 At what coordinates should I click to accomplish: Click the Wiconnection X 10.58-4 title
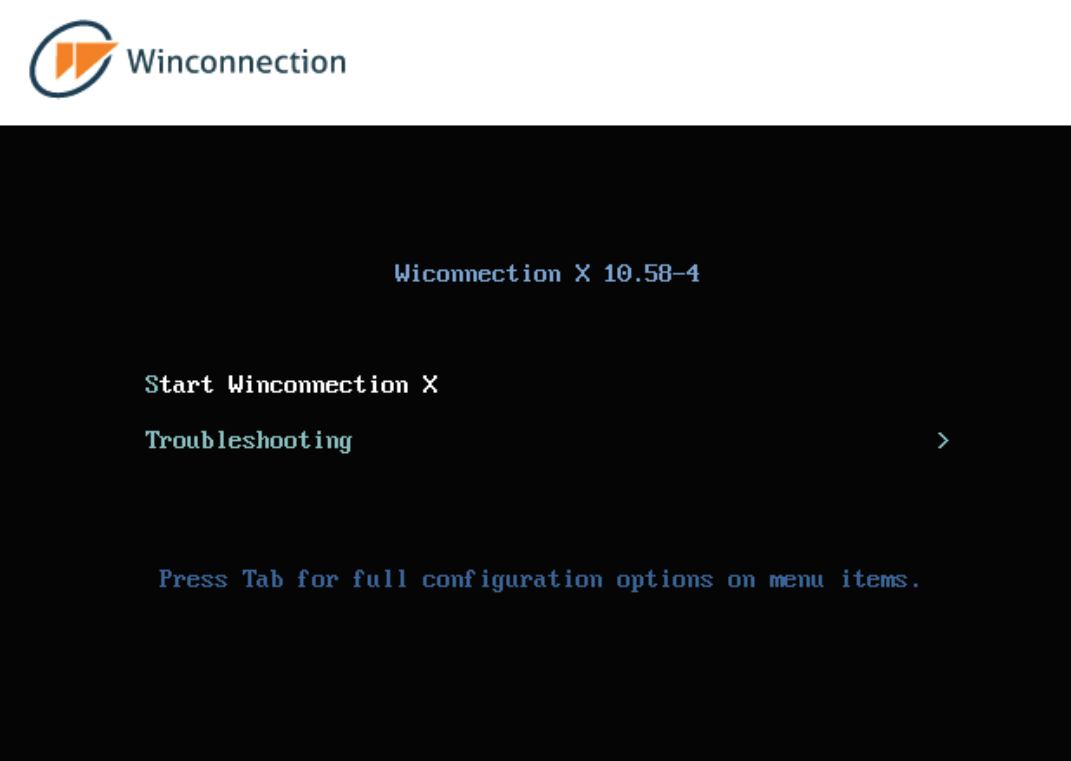tap(547, 274)
